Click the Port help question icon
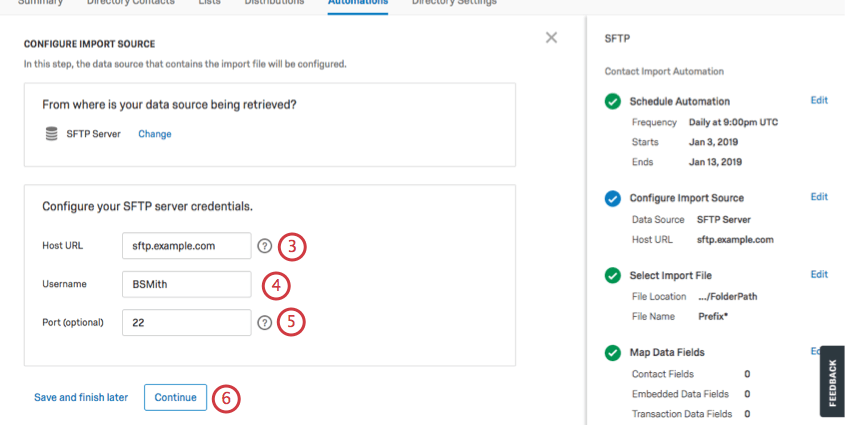The image size is (850, 425). [264, 323]
